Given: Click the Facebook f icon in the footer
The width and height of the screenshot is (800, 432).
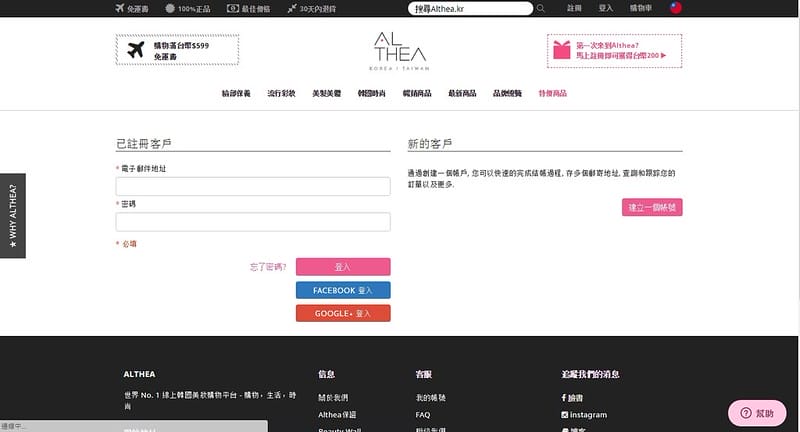Looking at the screenshot, I should [564, 397].
